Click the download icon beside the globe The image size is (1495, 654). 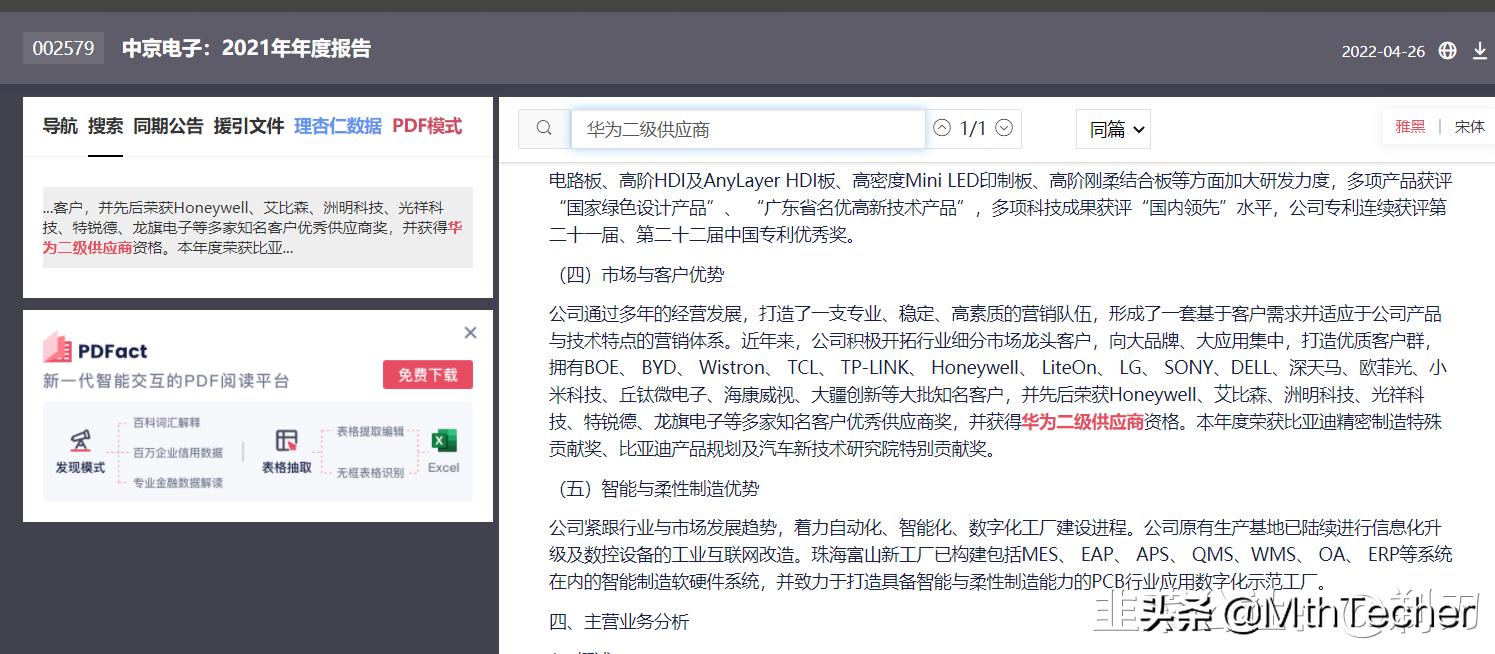[x=1480, y=50]
